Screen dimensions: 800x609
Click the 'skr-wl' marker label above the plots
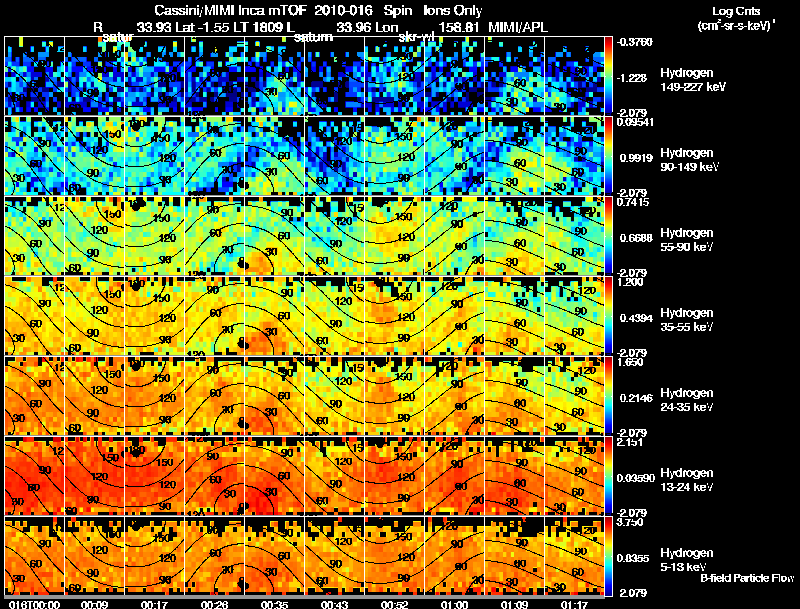[x=416, y=37]
